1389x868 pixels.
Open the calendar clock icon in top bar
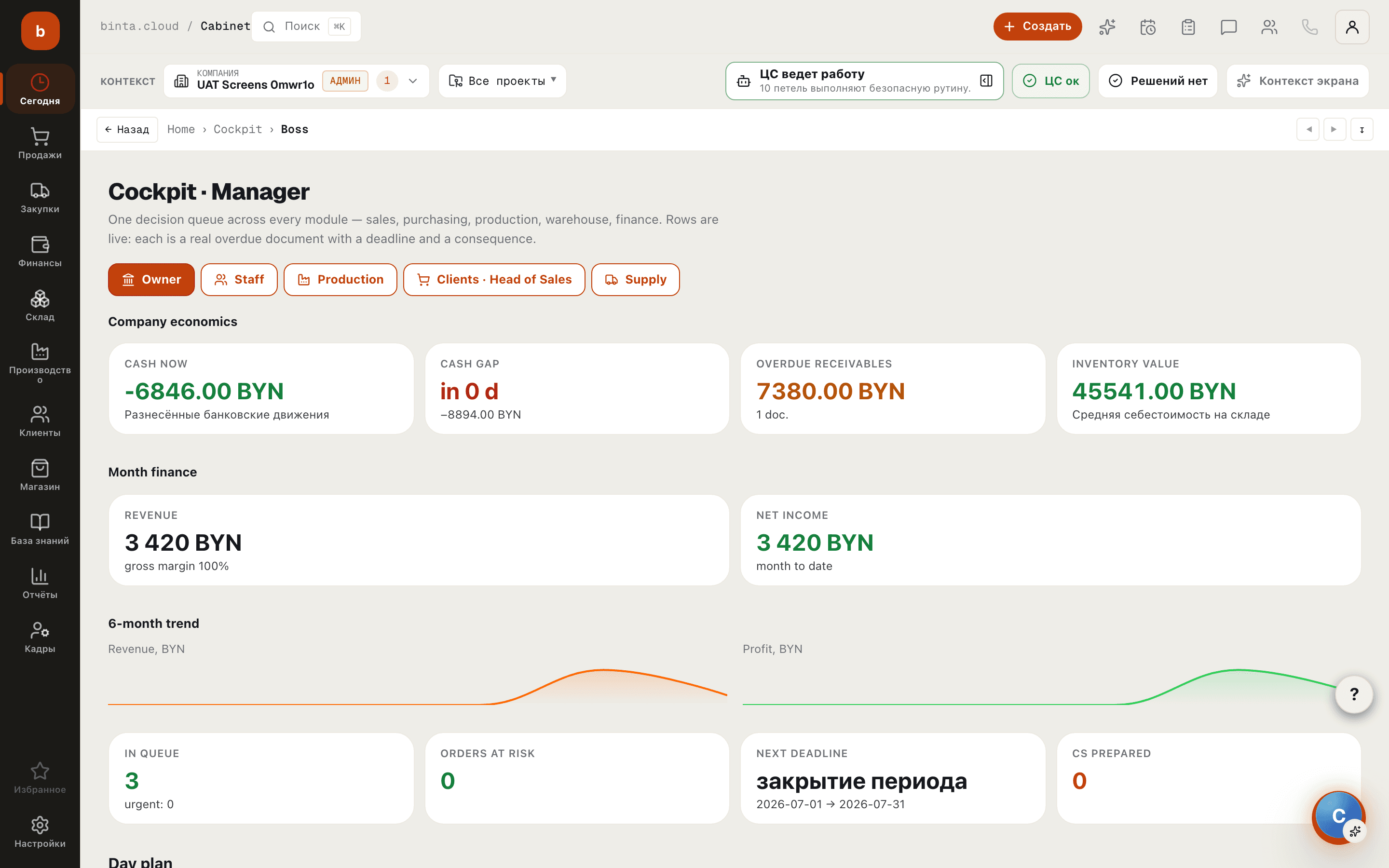click(1148, 27)
